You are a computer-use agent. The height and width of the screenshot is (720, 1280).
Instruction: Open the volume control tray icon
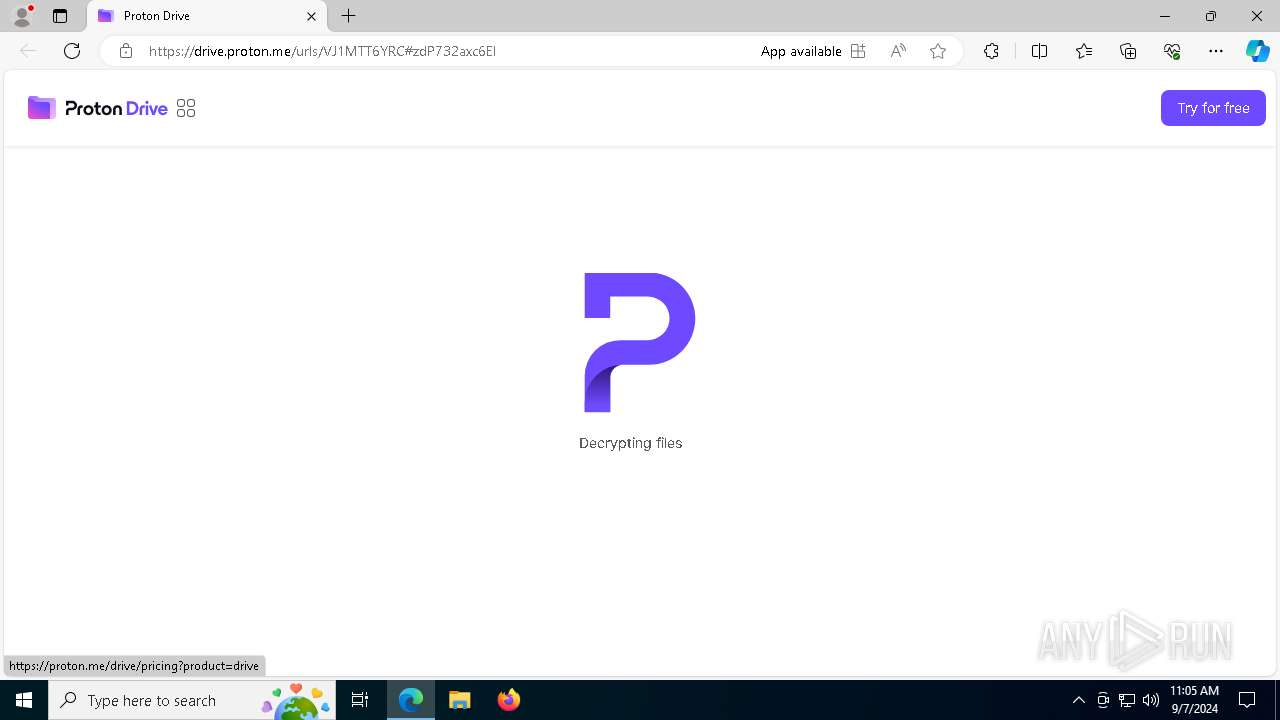(1151, 700)
